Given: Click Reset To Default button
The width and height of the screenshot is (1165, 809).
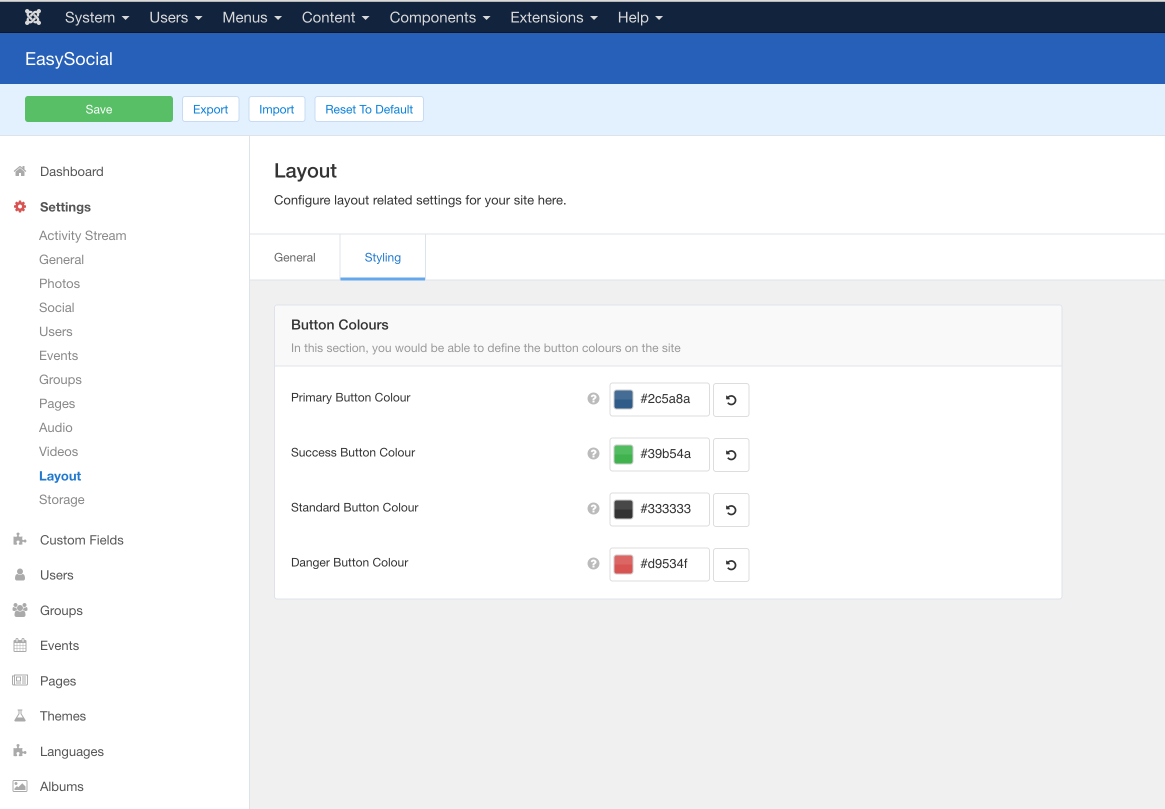Looking at the screenshot, I should pos(369,109).
